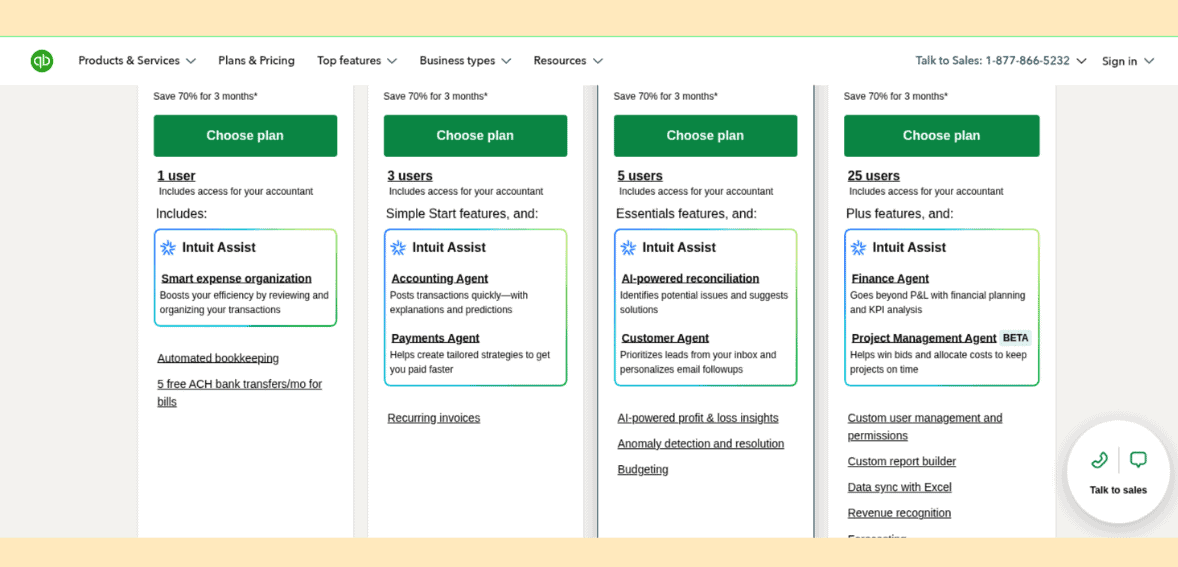Open AI-powered reconciliation details
The height and width of the screenshot is (567, 1178).
(x=690, y=279)
